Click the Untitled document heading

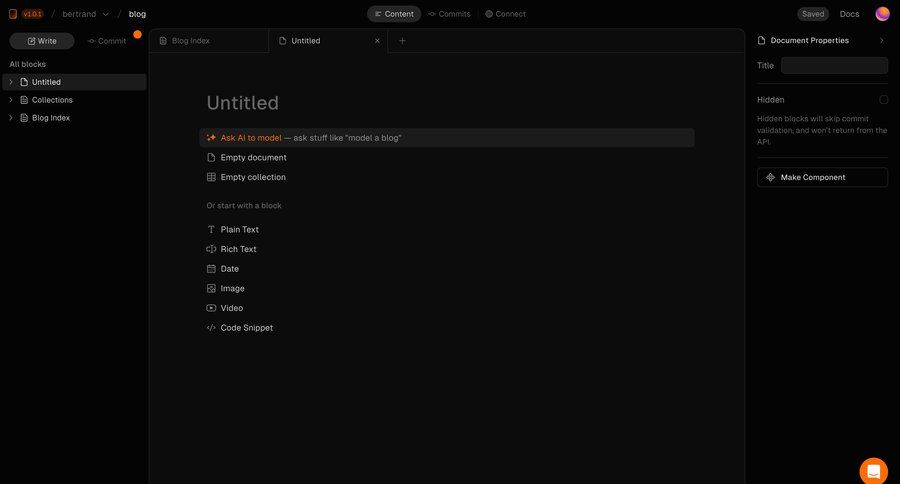243,103
